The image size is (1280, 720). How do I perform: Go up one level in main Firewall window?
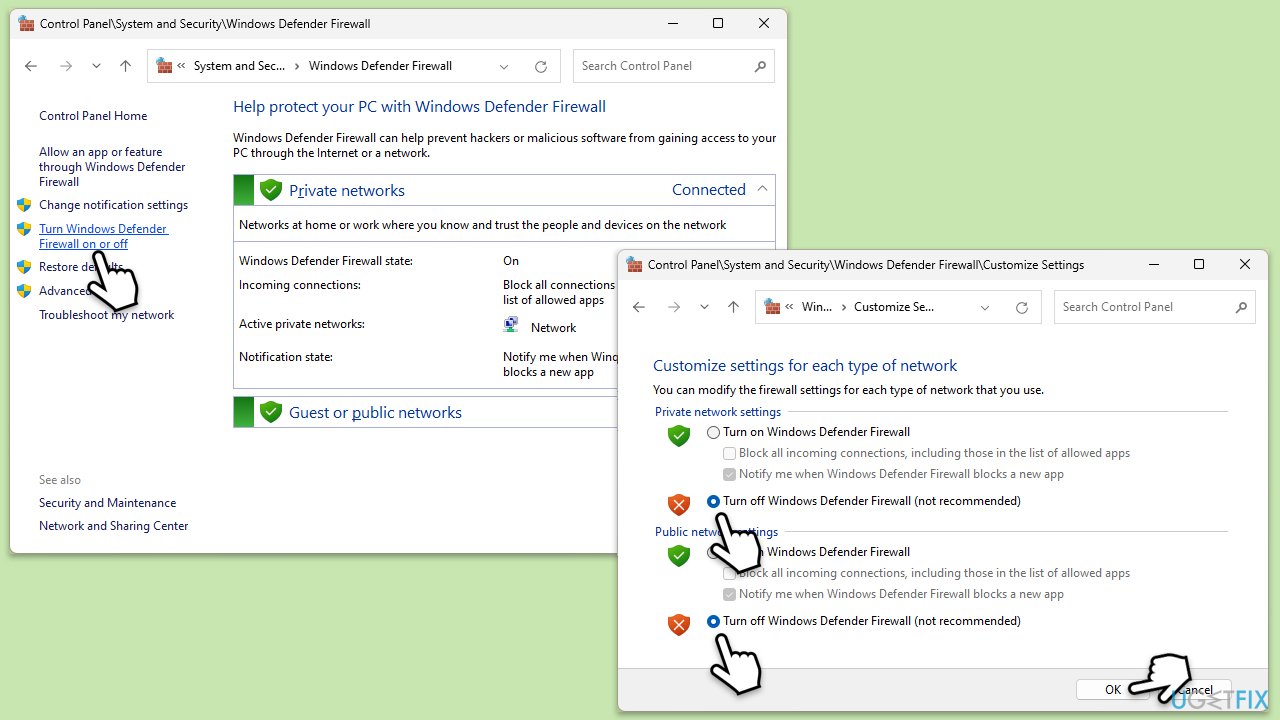pyautogui.click(x=125, y=66)
